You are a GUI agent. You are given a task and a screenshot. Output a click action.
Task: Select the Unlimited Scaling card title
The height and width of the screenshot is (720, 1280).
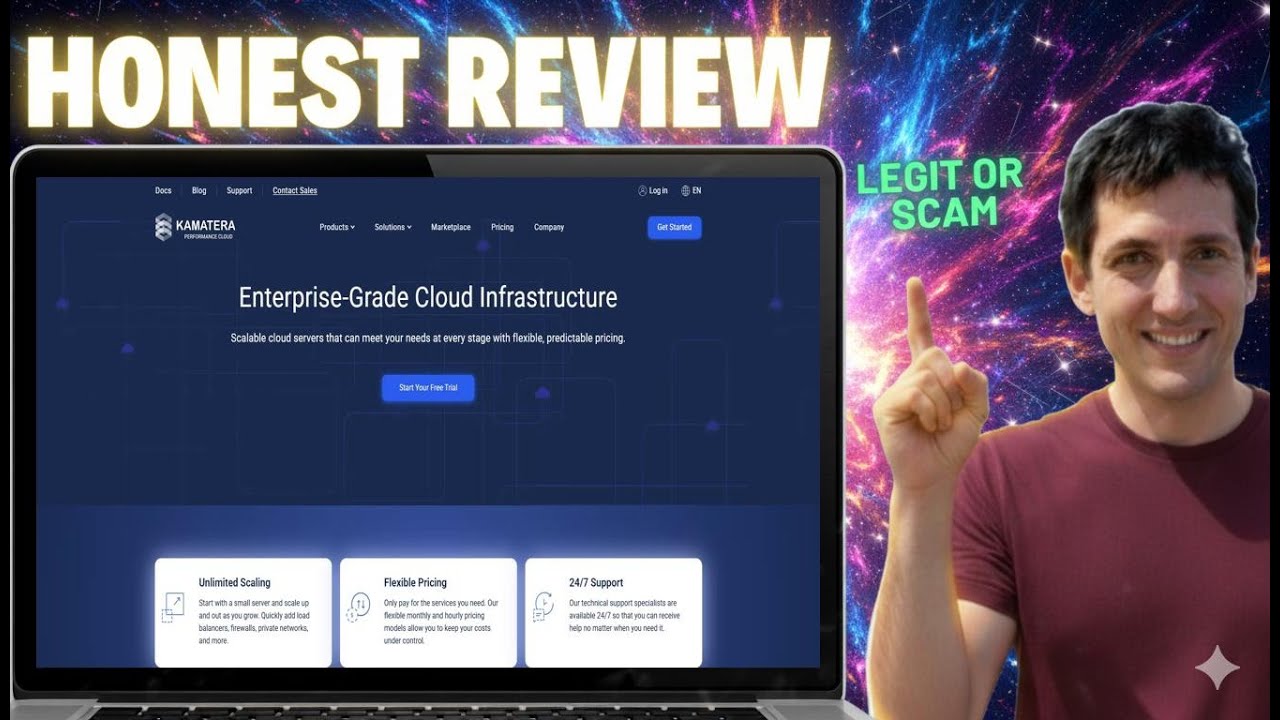[x=234, y=582]
